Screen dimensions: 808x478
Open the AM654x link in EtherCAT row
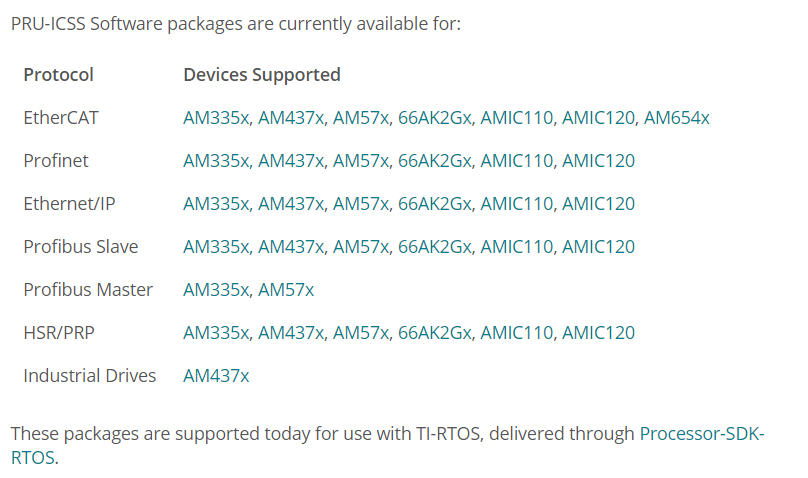pos(677,118)
